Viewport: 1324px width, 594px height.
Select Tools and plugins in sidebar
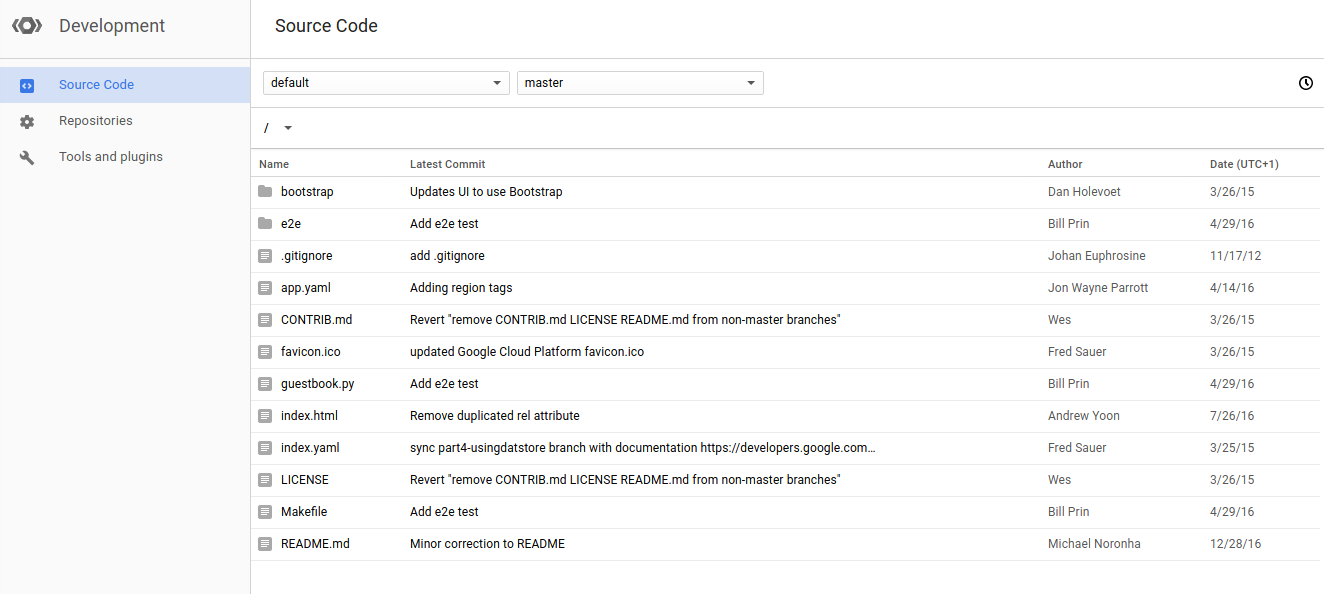click(x=111, y=157)
